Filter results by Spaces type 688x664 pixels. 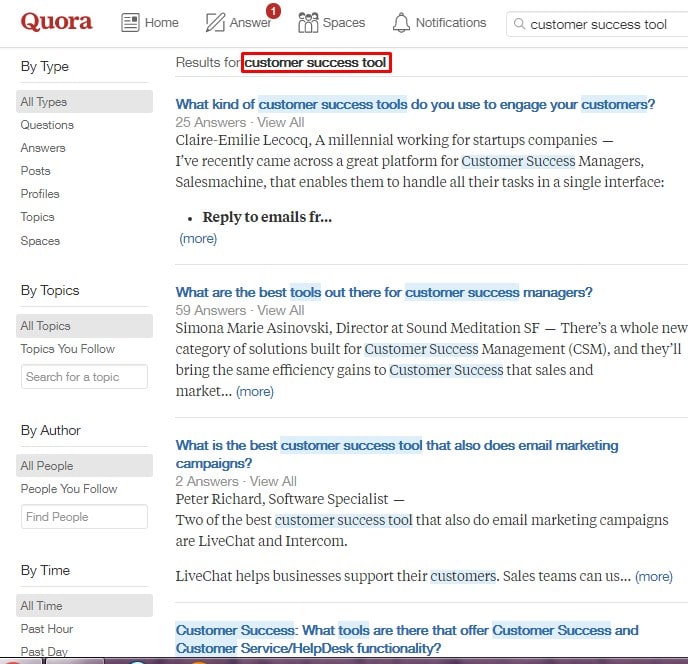(x=40, y=241)
